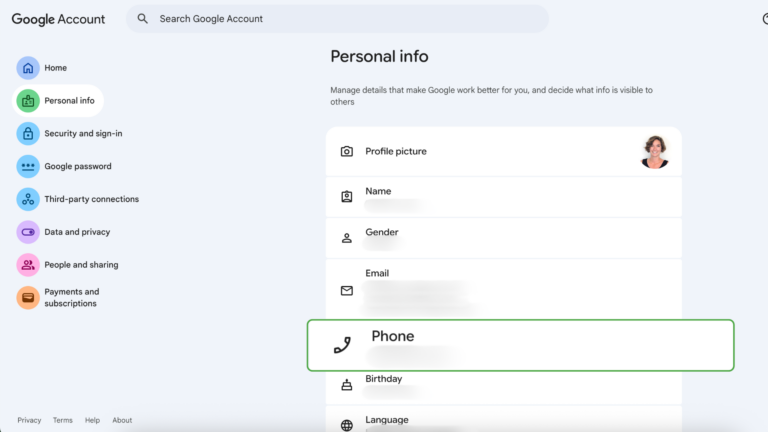Open the profile picture thumbnail
Image resolution: width=768 pixels, height=432 pixels.
pyautogui.click(x=655, y=152)
